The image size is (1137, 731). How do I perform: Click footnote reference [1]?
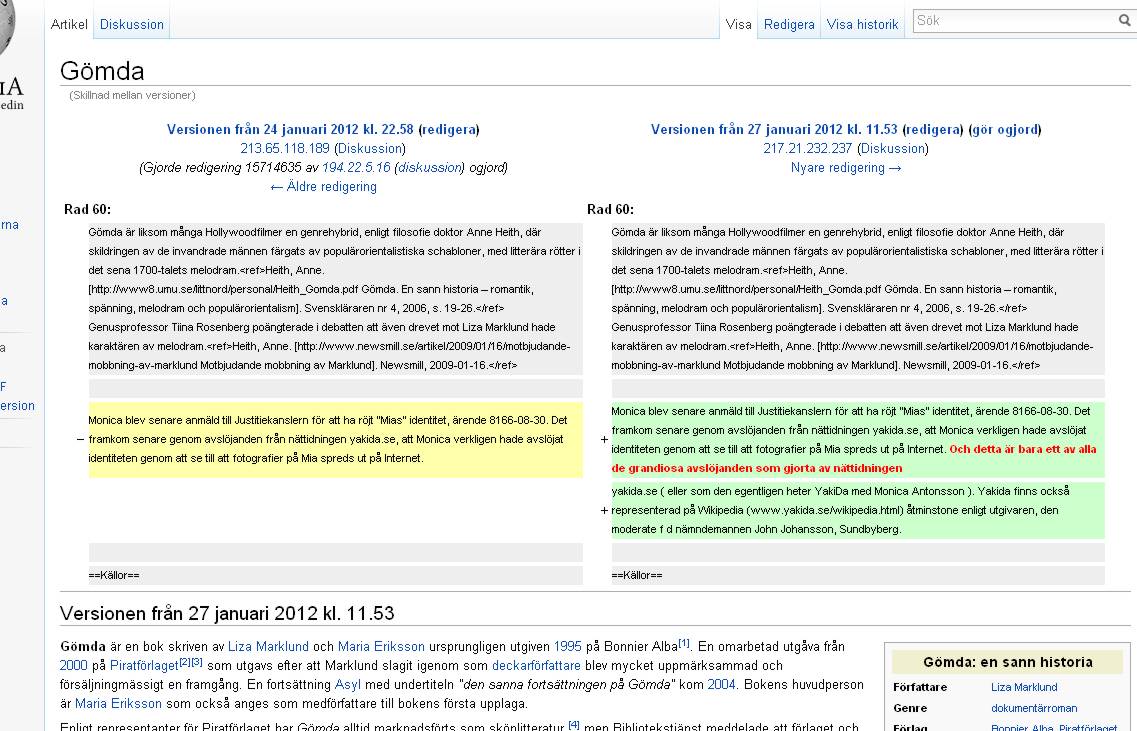coord(684,643)
